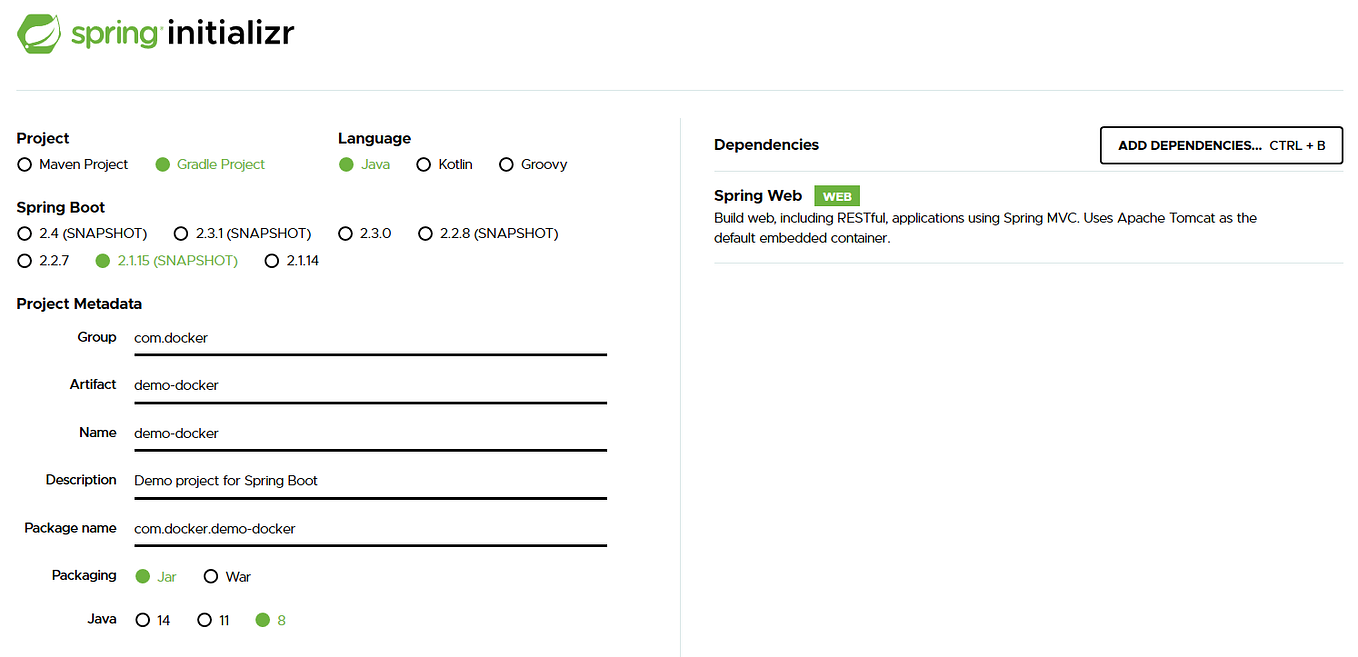Click the Group input field
1358x657 pixels.
370,338
